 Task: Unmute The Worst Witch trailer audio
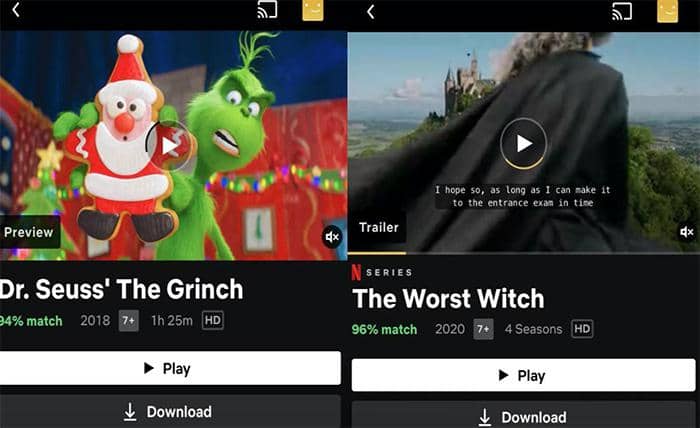pos(687,232)
